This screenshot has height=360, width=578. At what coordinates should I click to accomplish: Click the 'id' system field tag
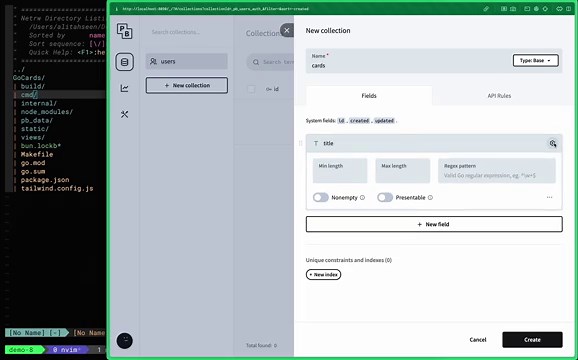[341, 120]
